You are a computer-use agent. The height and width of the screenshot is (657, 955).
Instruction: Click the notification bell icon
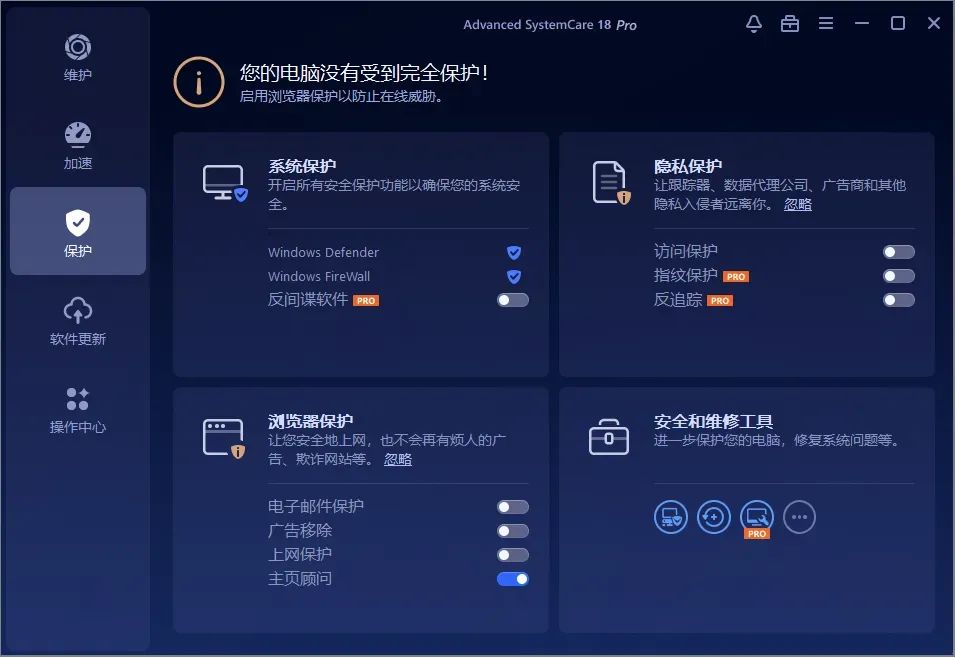[754, 24]
